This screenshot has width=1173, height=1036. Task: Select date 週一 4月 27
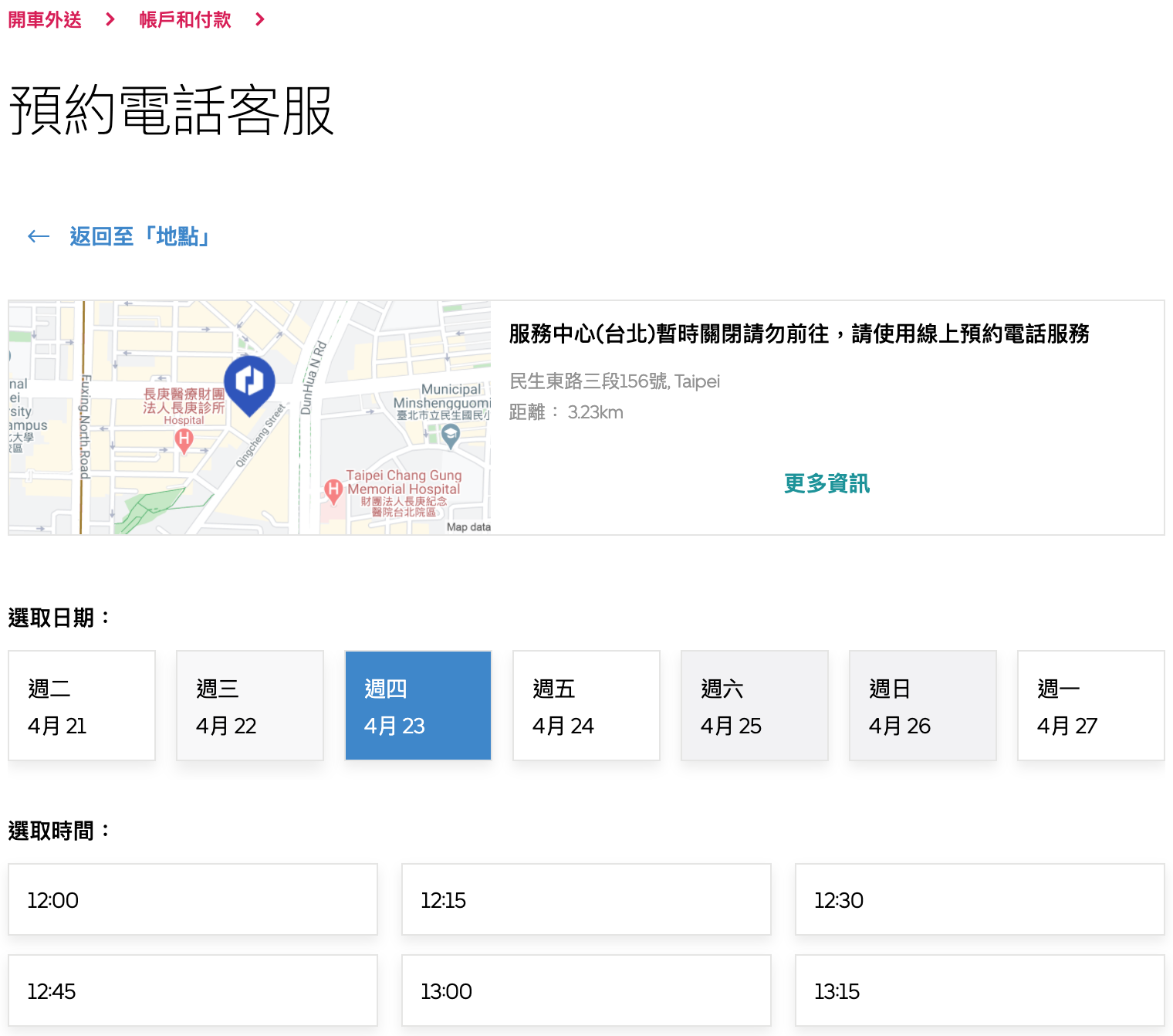click(1091, 706)
